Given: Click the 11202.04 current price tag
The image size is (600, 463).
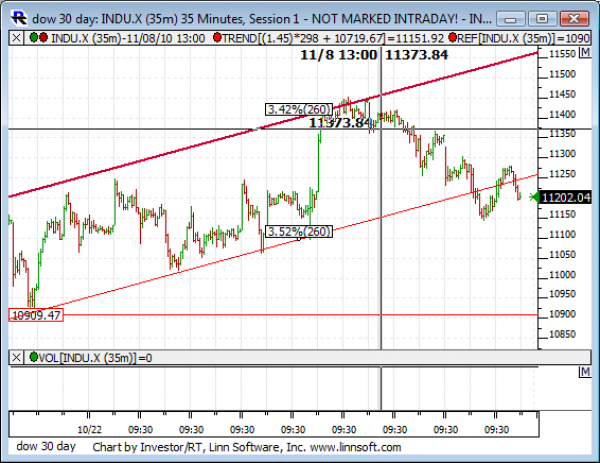Looking at the screenshot, I should (x=566, y=197).
